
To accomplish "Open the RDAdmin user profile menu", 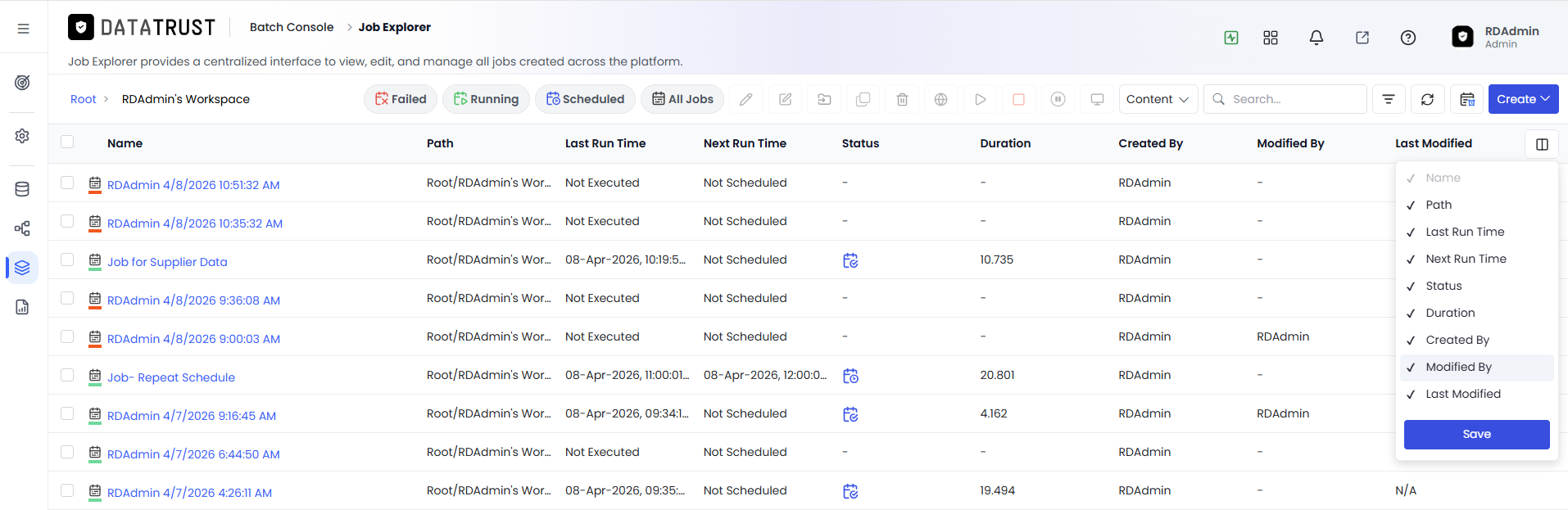I will (x=1496, y=37).
